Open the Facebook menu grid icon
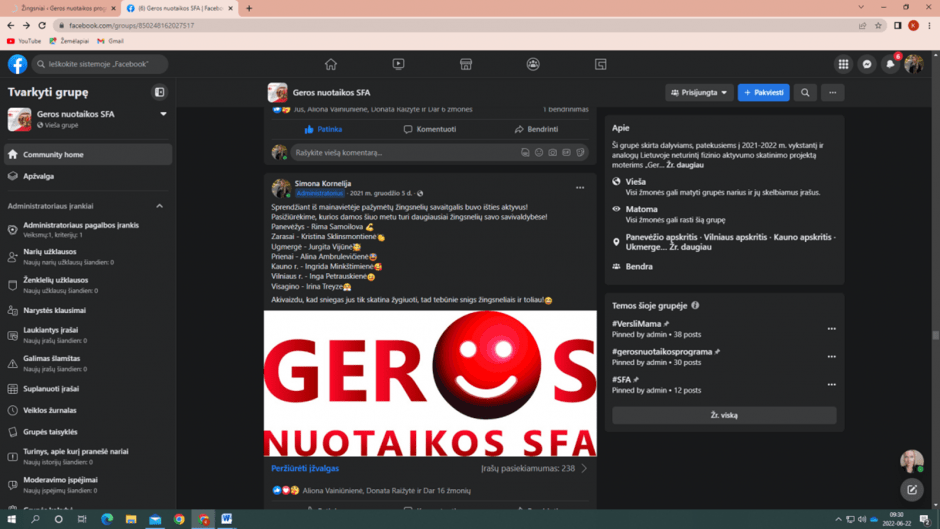 pyautogui.click(x=843, y=64)
